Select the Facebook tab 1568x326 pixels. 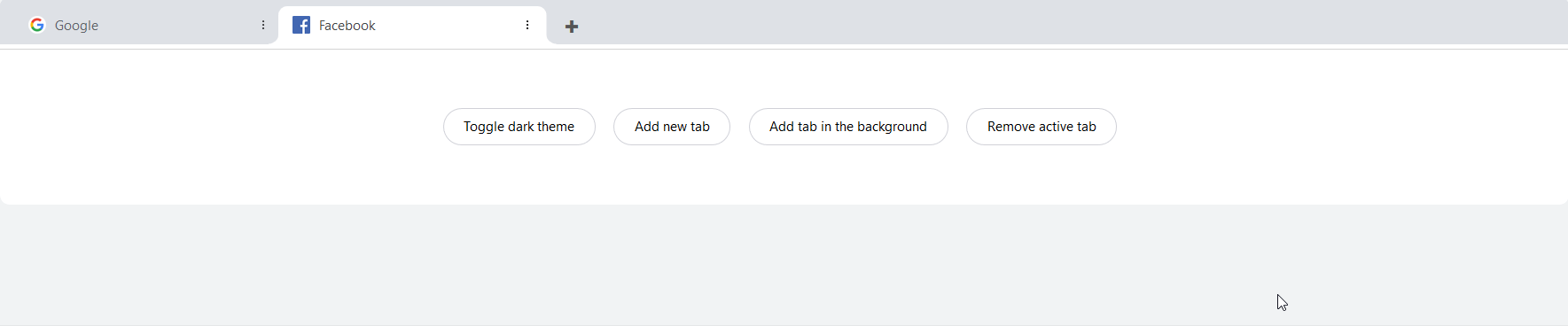click(412, 25)
